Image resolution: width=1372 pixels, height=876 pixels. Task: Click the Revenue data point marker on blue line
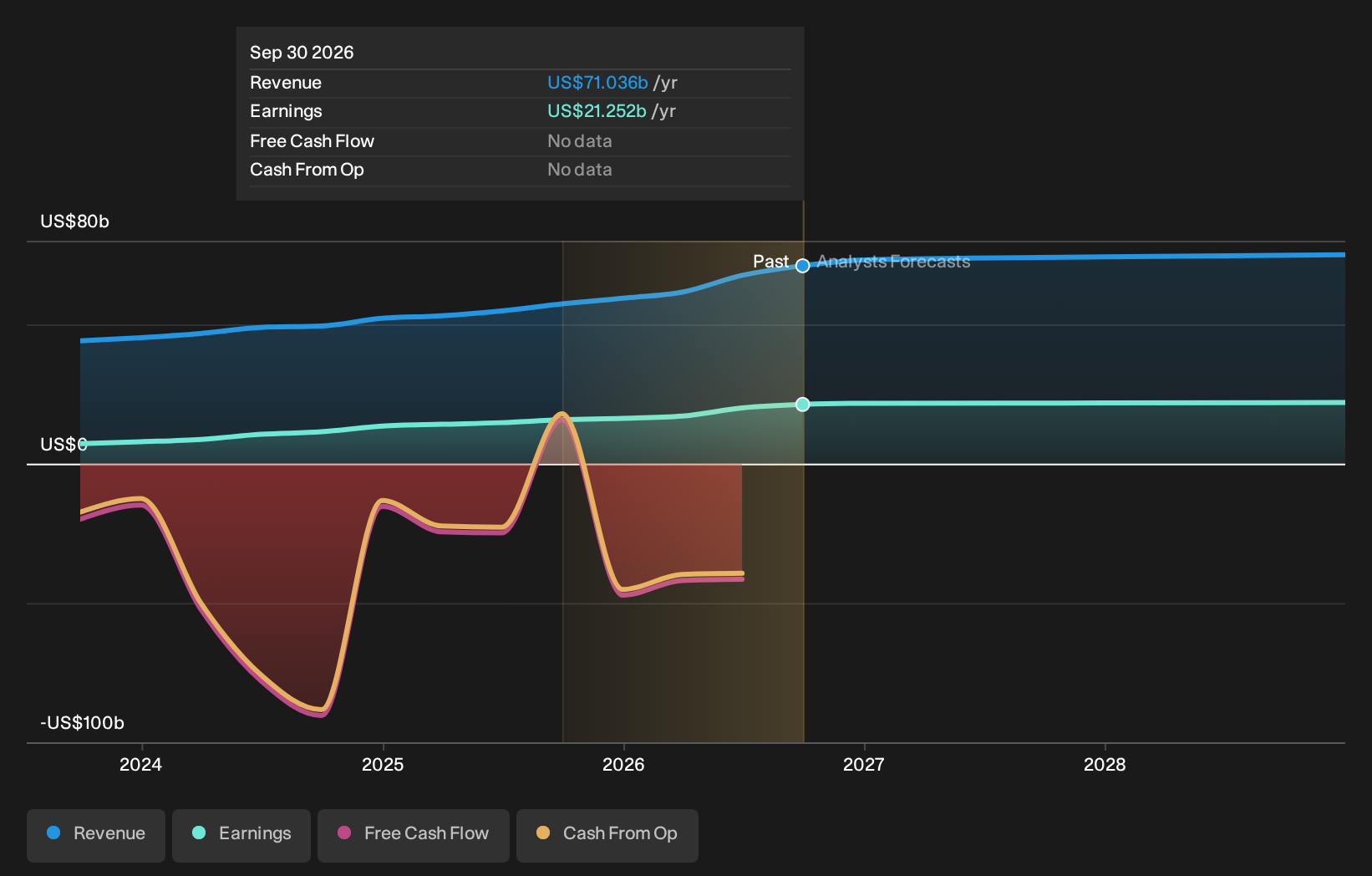tap(803, 266)
